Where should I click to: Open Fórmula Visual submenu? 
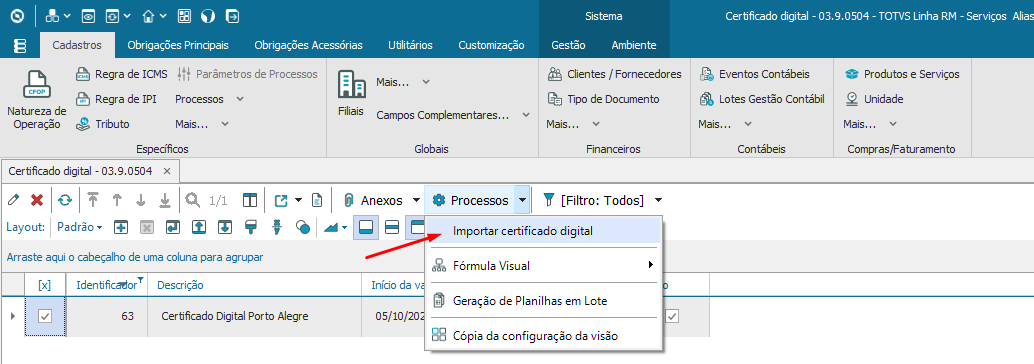point(543,266)
